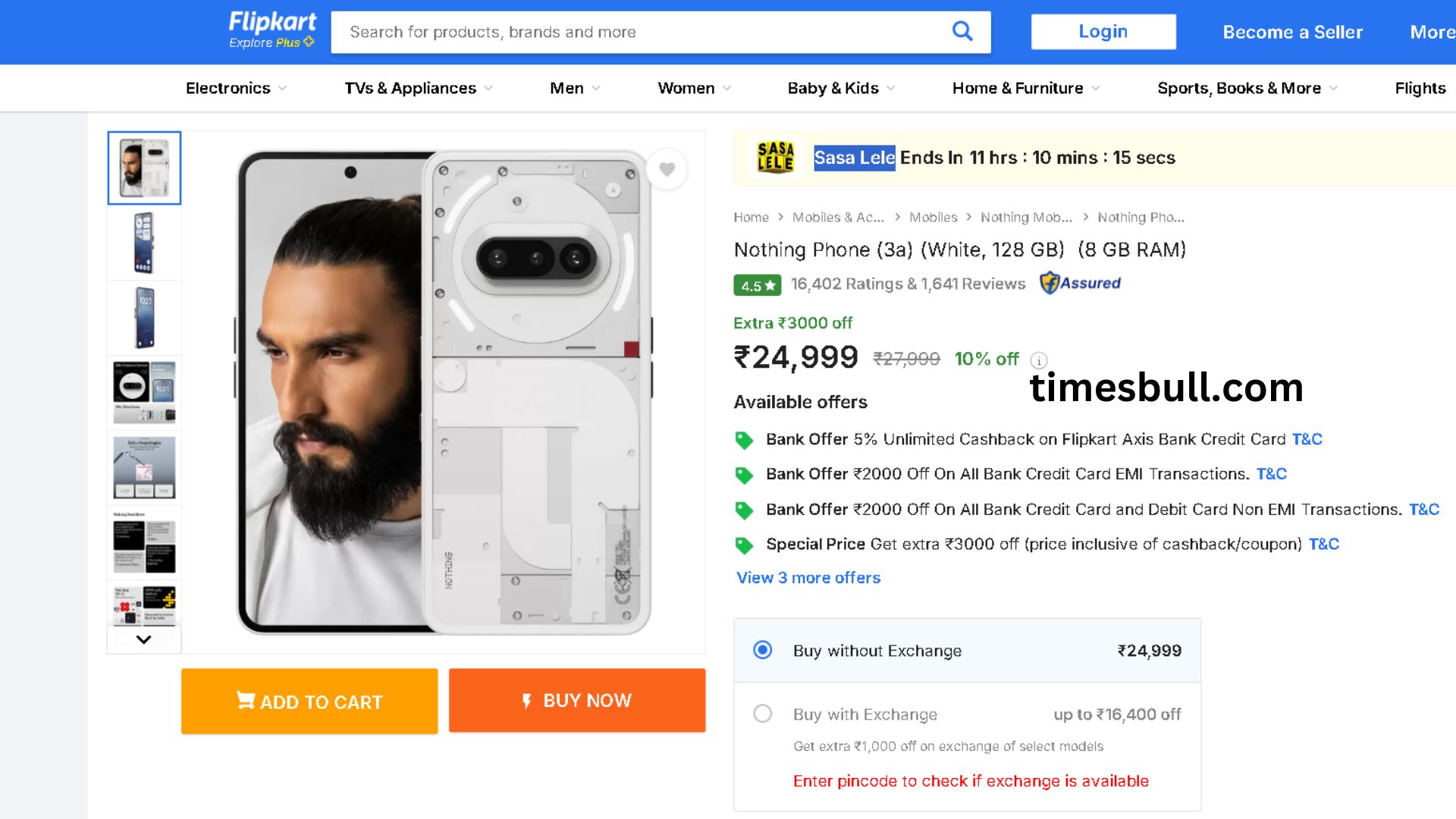Image resolution: width=1456 pixels, height=819 pixels.
Task: Click the 4.5 star rating badge
Action: [x=757, y=285]
